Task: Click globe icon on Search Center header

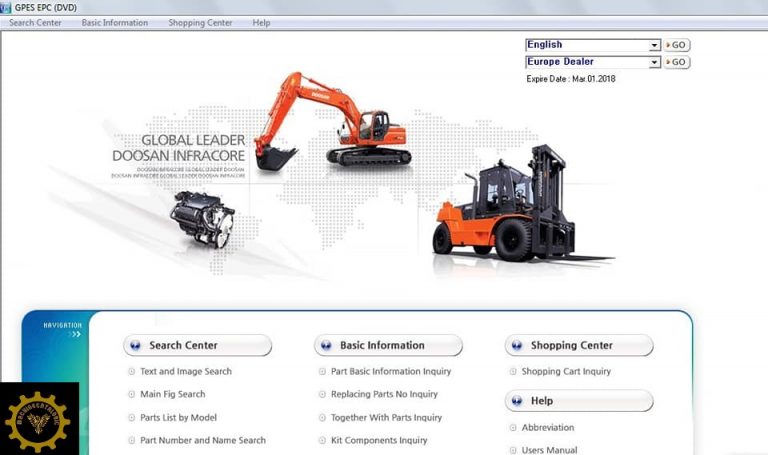Action: click(x=135, y=345)
